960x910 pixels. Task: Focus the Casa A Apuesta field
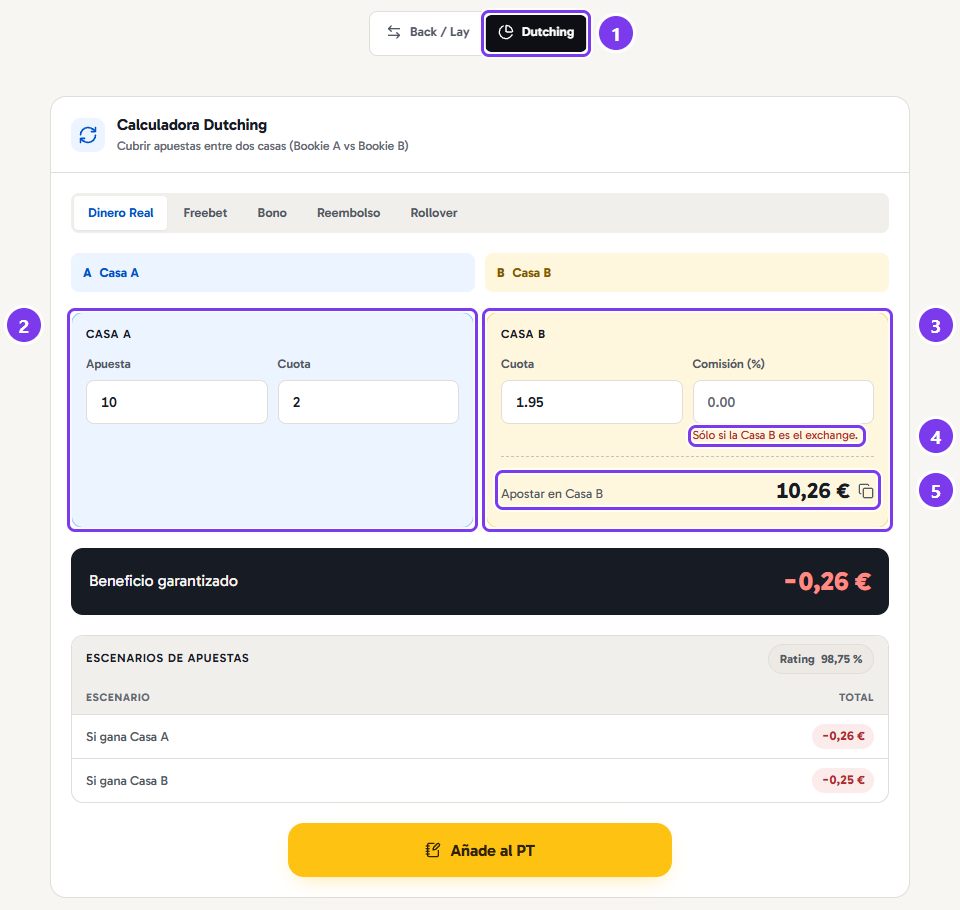tap(177, 402)
